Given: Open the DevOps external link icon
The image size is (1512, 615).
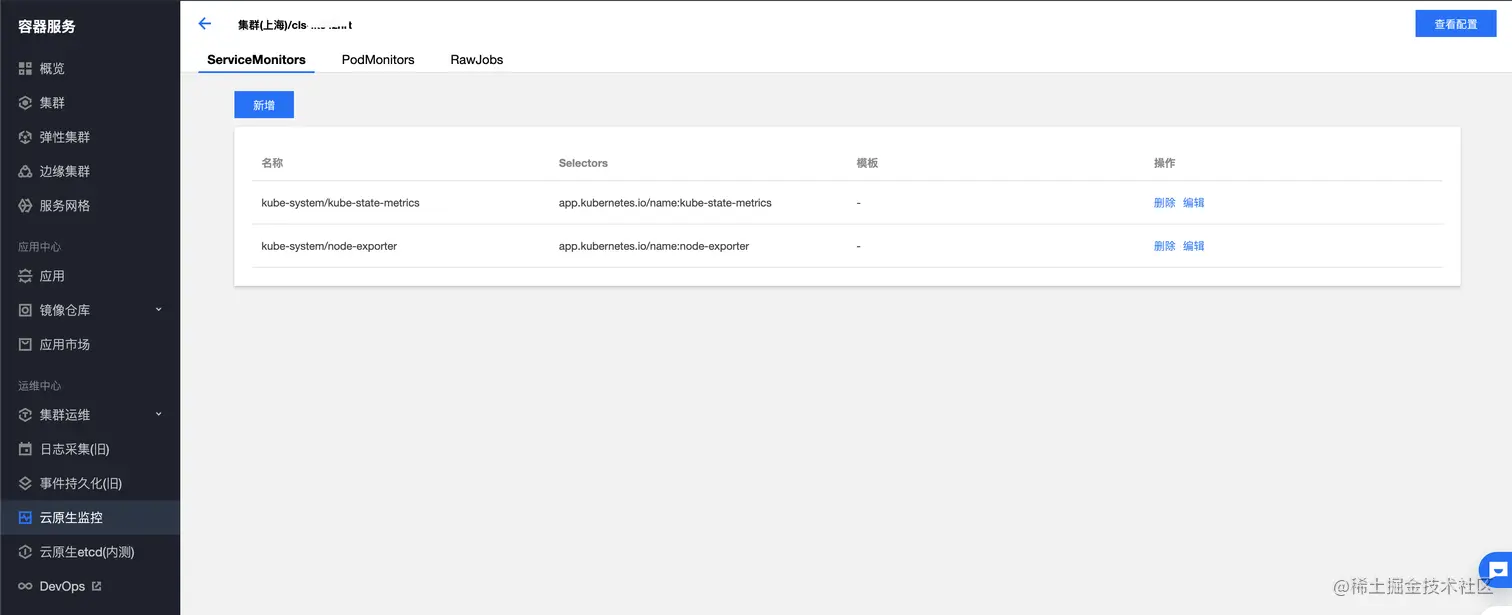Looking at the screenshot, I should tap(96, 586).
